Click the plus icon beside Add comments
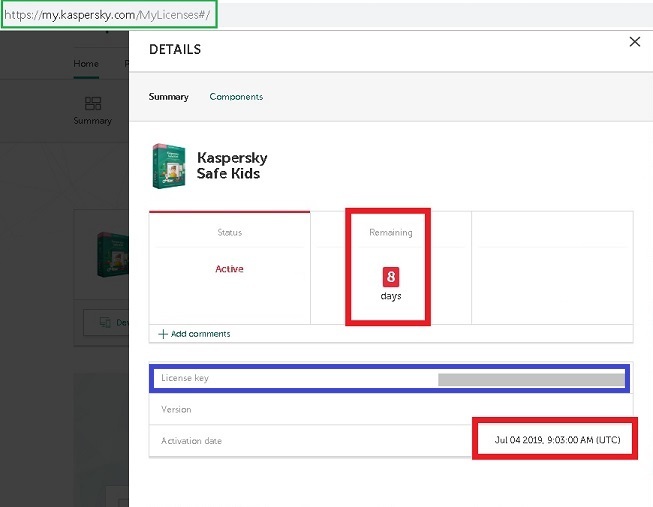This screenshot has height=507, width=653. pos(163,334)
